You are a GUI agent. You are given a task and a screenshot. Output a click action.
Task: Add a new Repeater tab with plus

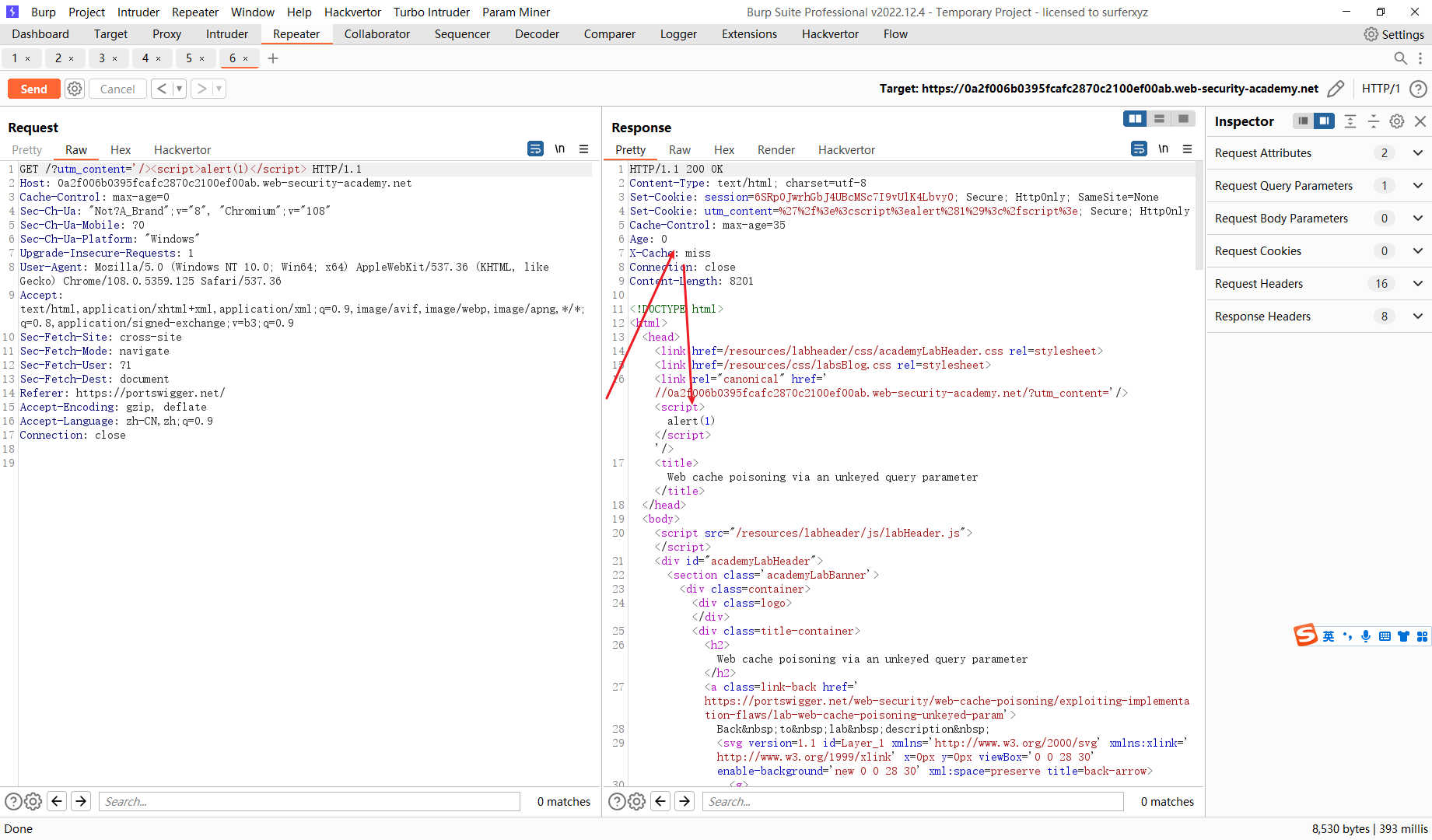pos(273,58)
